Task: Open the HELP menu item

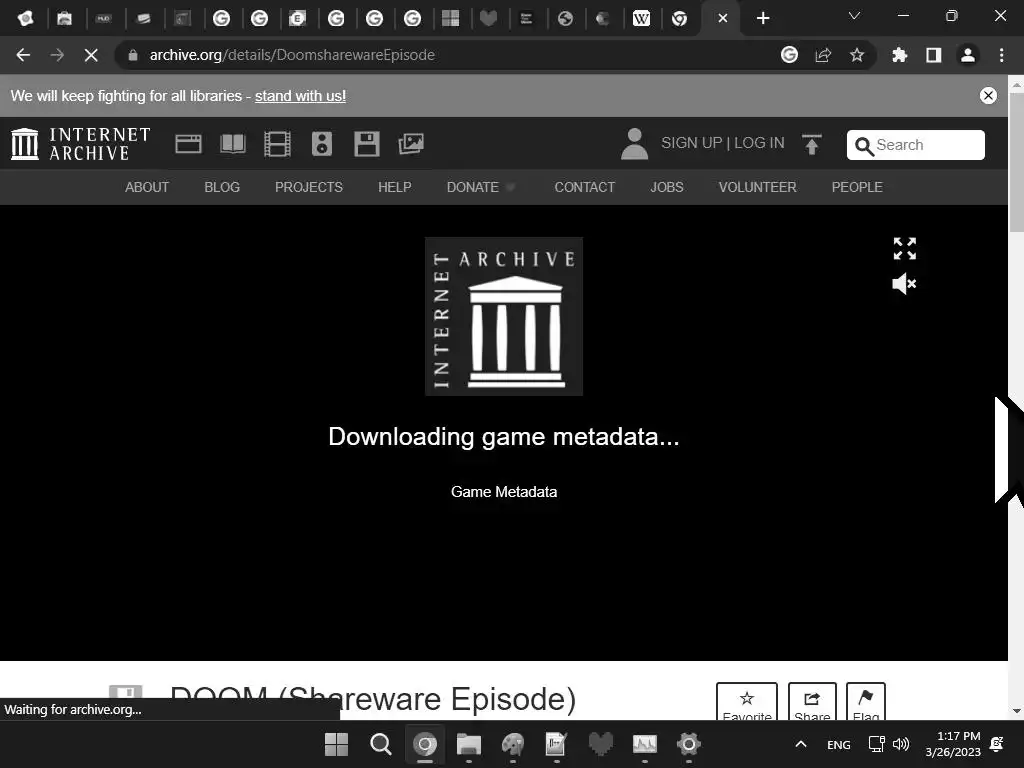Action: [x=394, y=187]
